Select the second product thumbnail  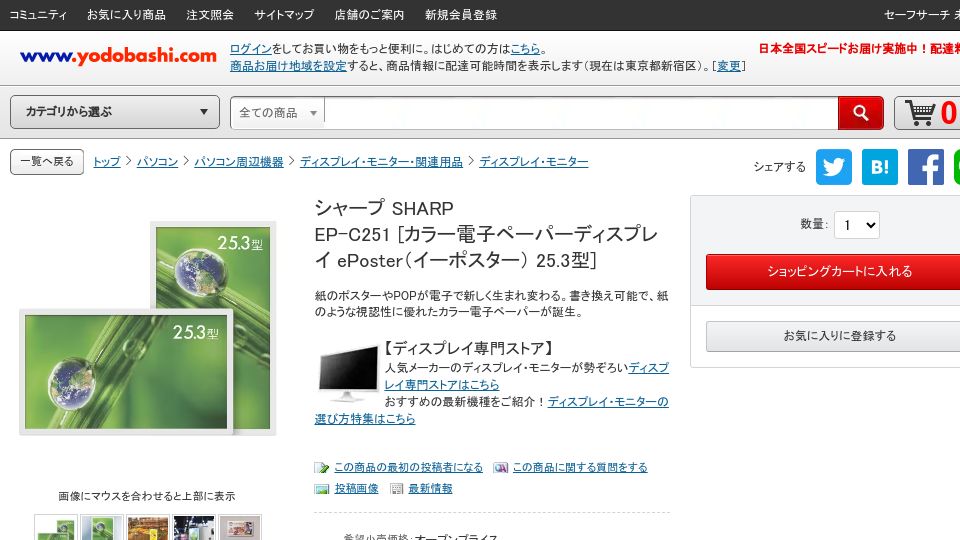[102, 528]
